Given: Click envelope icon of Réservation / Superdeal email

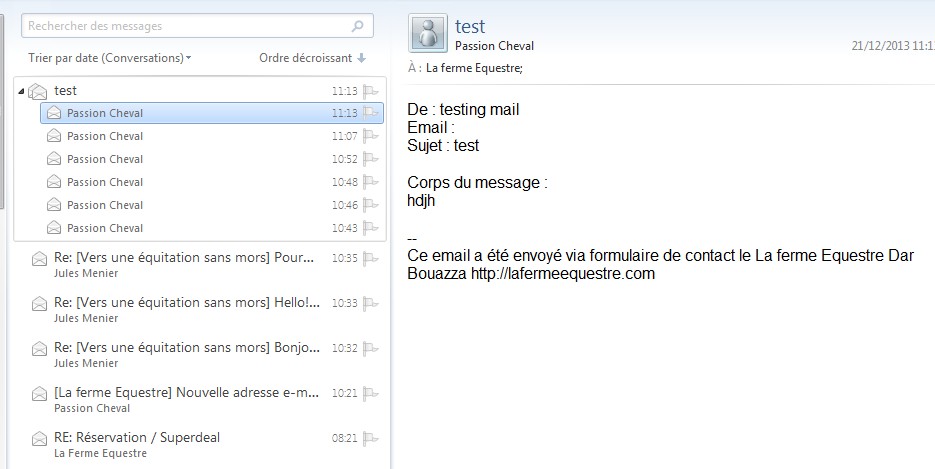Looking at the screenshot, I should [x=39, y=439].
